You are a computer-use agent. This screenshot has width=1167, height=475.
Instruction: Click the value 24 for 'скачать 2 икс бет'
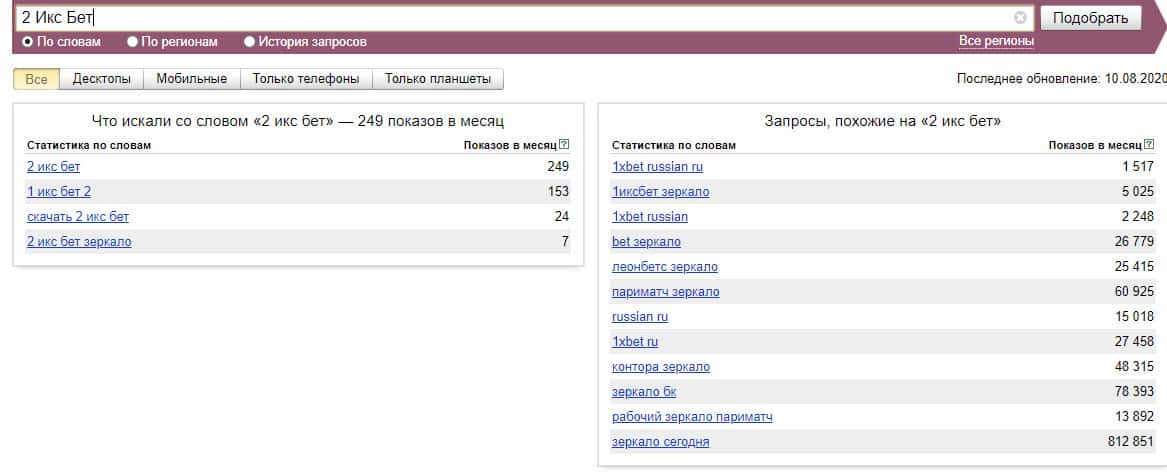[562, 217]
